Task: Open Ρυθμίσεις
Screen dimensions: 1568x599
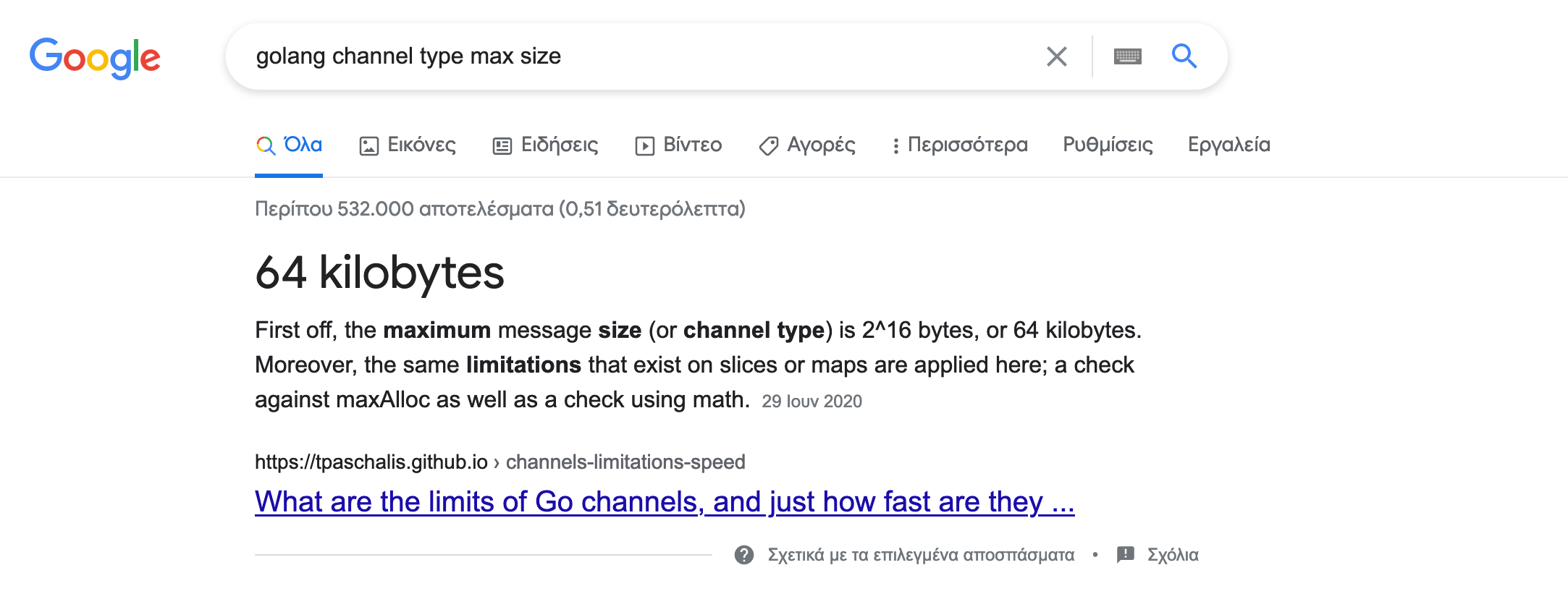Action: coord(1108,145)
